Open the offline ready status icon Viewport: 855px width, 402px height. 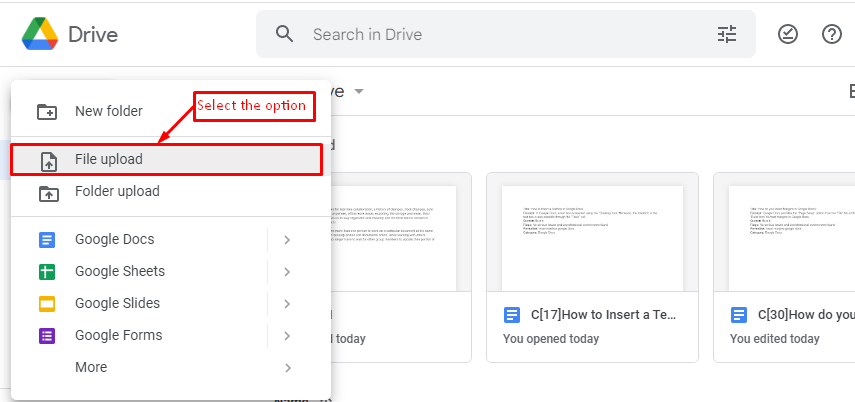point(787,34)
